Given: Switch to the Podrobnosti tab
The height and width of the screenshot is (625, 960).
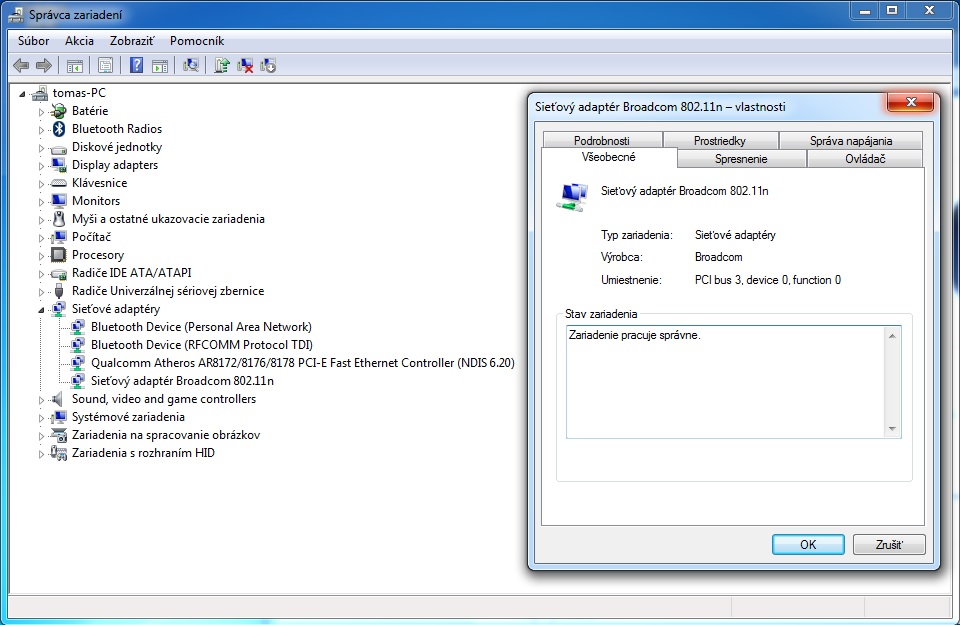Looking at the screenshot, I should click(x=602, y=140).
